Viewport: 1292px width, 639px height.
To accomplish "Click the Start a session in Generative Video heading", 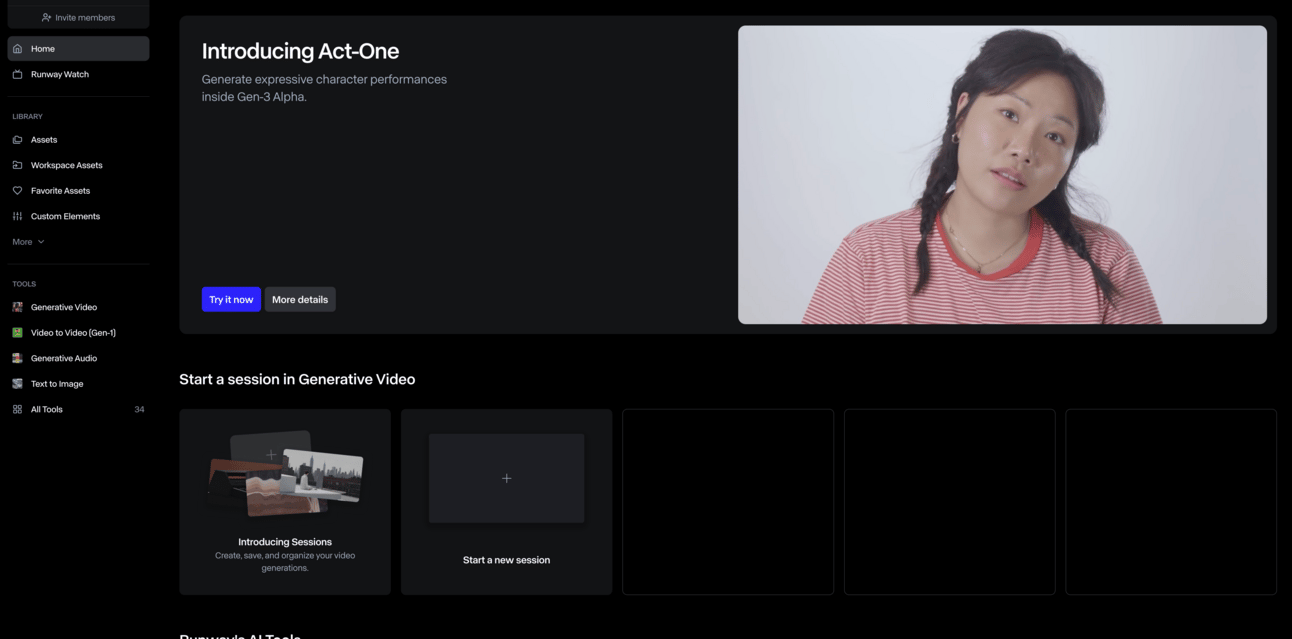I will pos(297,379).
